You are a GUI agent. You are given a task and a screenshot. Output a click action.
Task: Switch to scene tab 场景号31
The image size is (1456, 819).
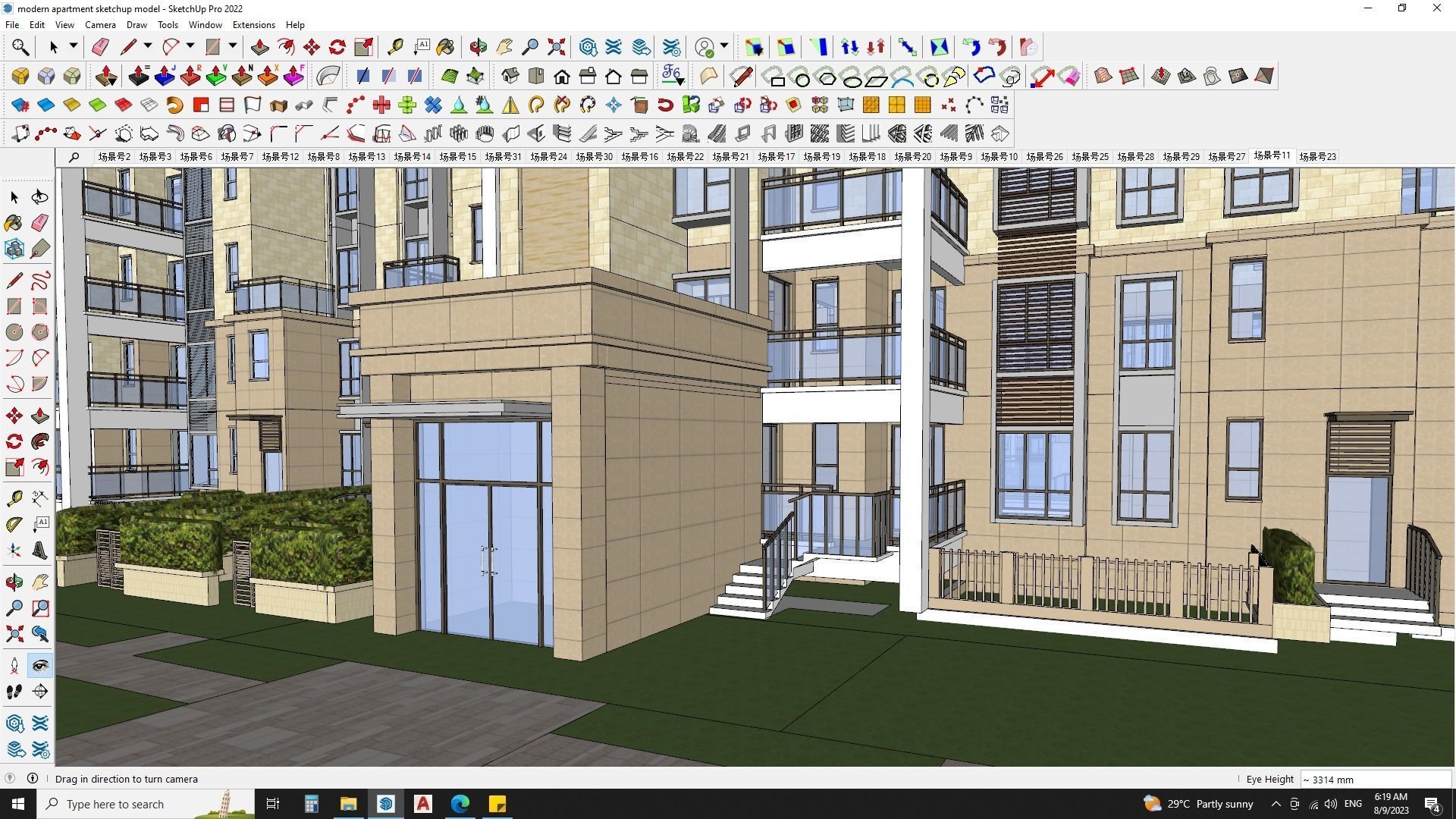[503, 157]
